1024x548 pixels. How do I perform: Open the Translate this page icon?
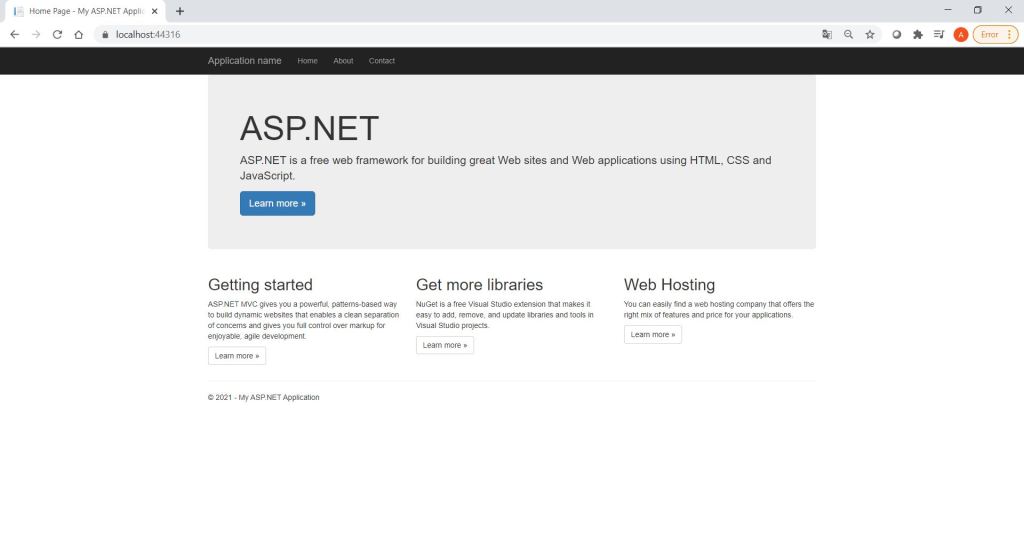[x=827, y=34]
